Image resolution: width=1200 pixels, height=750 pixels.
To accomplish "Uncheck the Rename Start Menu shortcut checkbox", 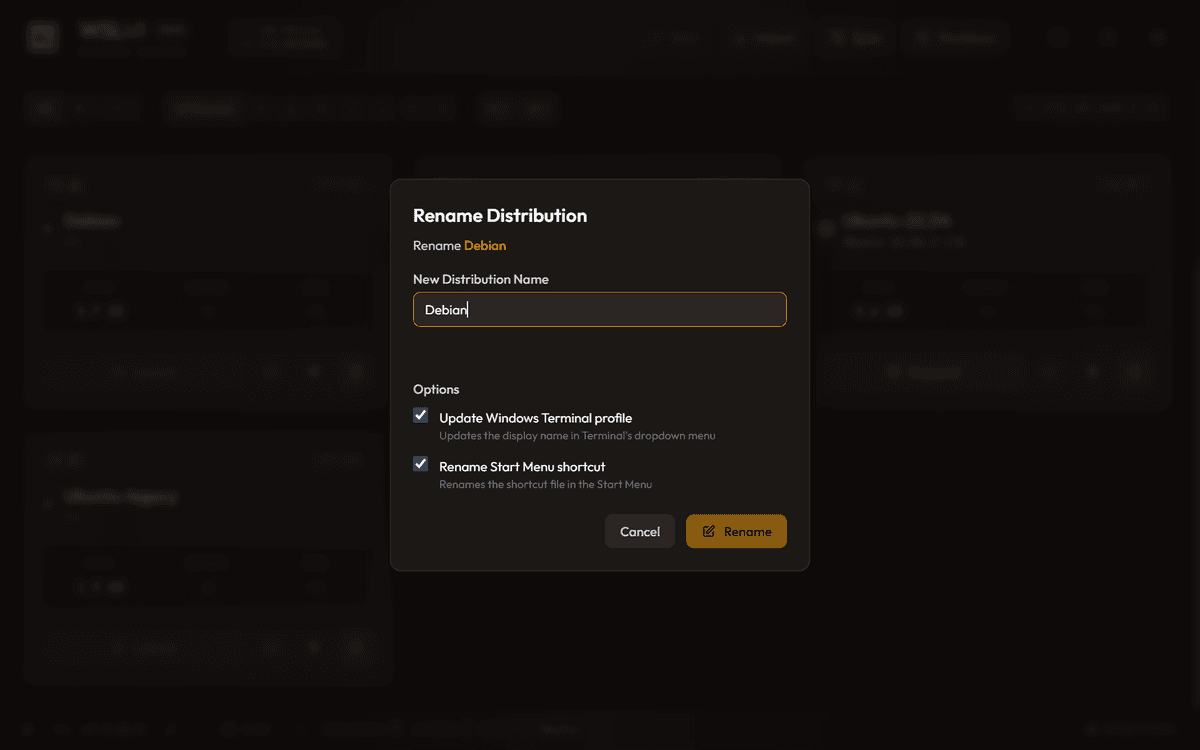I will tap(421, 464).
